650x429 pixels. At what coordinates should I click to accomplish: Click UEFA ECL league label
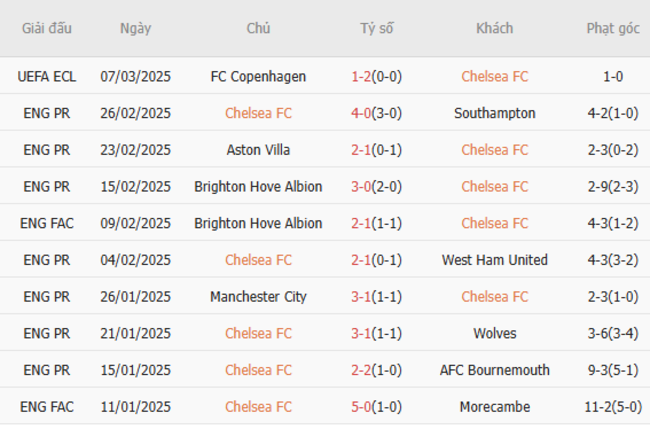coord(46,76)
